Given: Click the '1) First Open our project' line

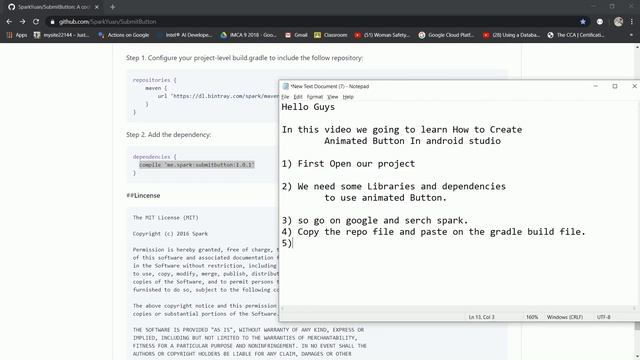Looking at the screenshot, I should tap(348, 164).
